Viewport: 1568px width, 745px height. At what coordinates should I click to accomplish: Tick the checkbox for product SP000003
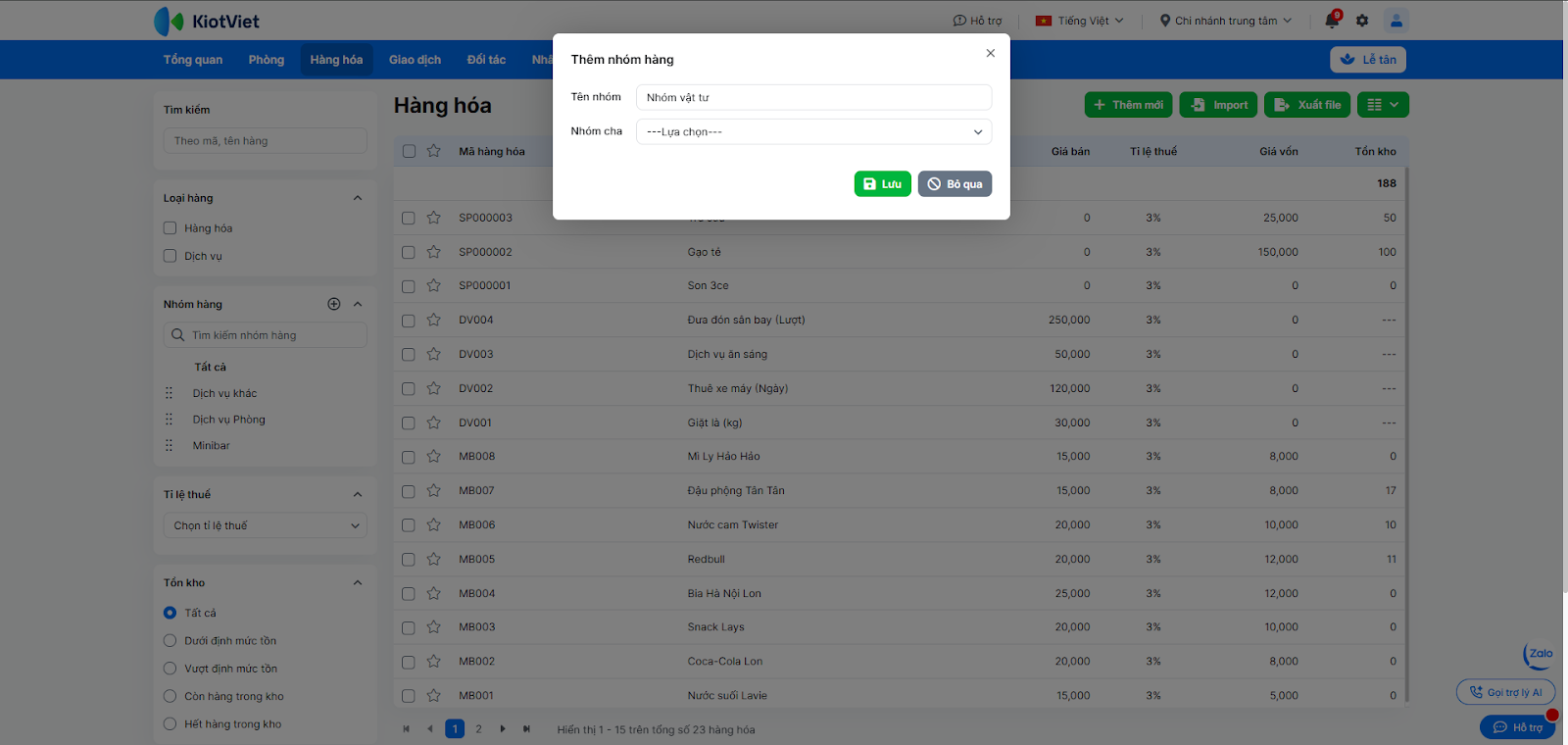pos(409,218)
